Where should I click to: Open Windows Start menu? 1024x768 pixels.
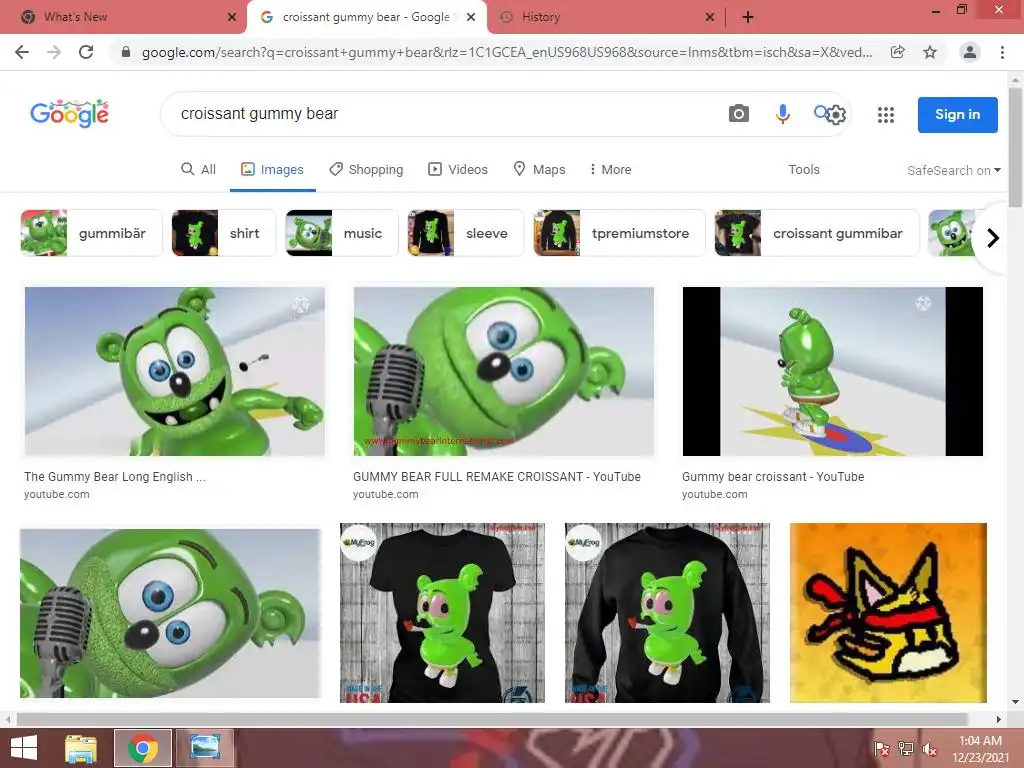pos(24,748)
